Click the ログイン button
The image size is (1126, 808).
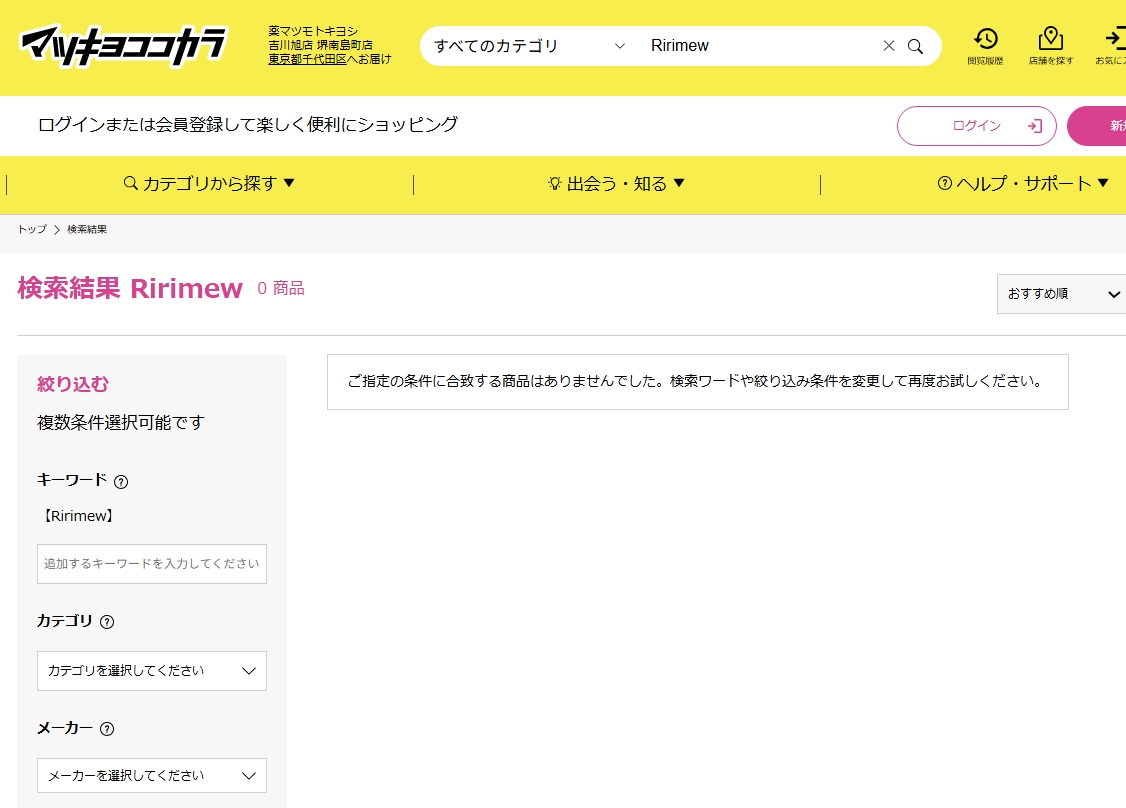977,126
